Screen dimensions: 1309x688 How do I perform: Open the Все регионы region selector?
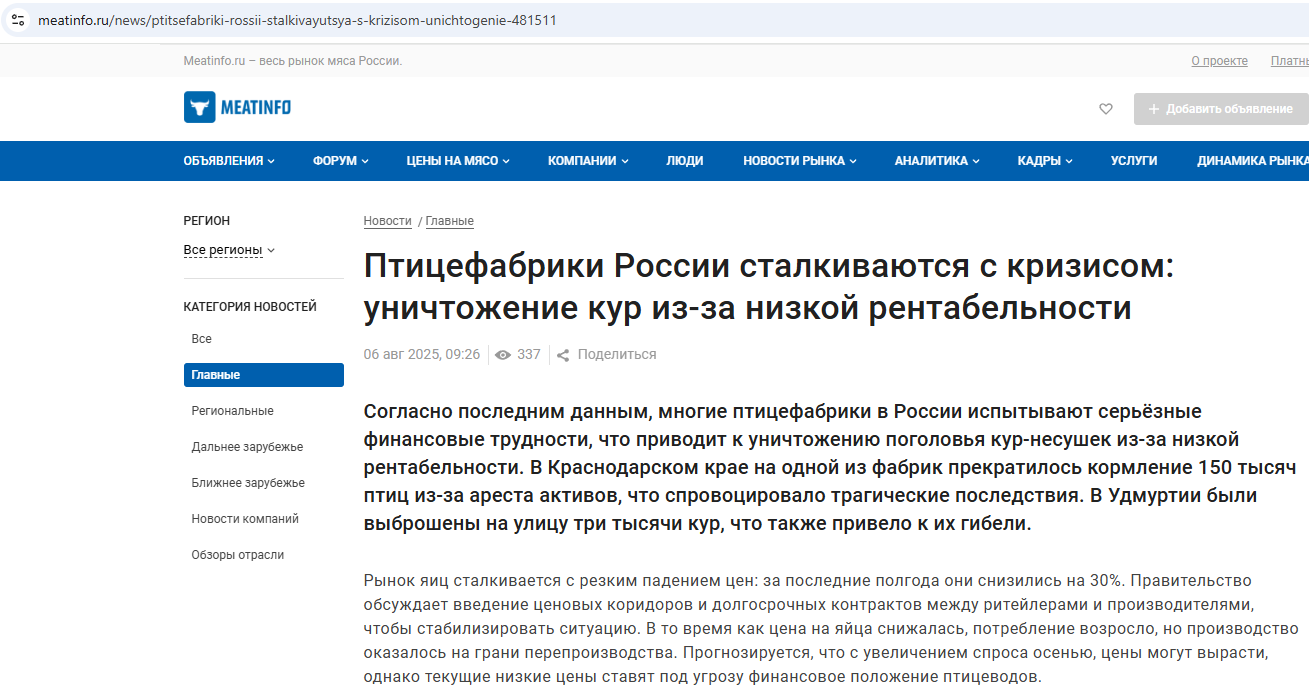click(x=229, y=250)
